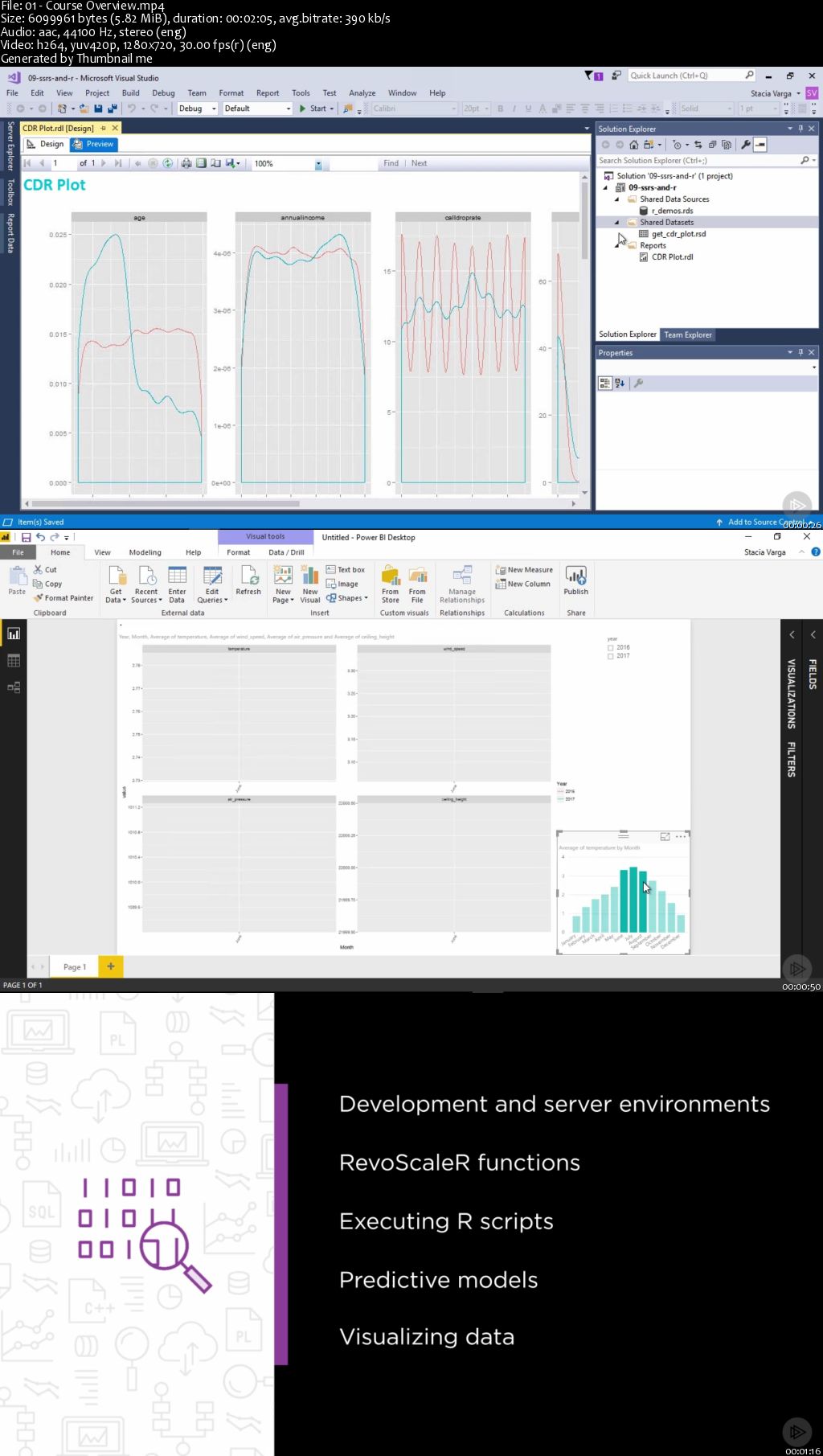Open the Data view icon in Power BI sidebar
The height and width of the screenshot is (1456, 823).
[14, 661]
